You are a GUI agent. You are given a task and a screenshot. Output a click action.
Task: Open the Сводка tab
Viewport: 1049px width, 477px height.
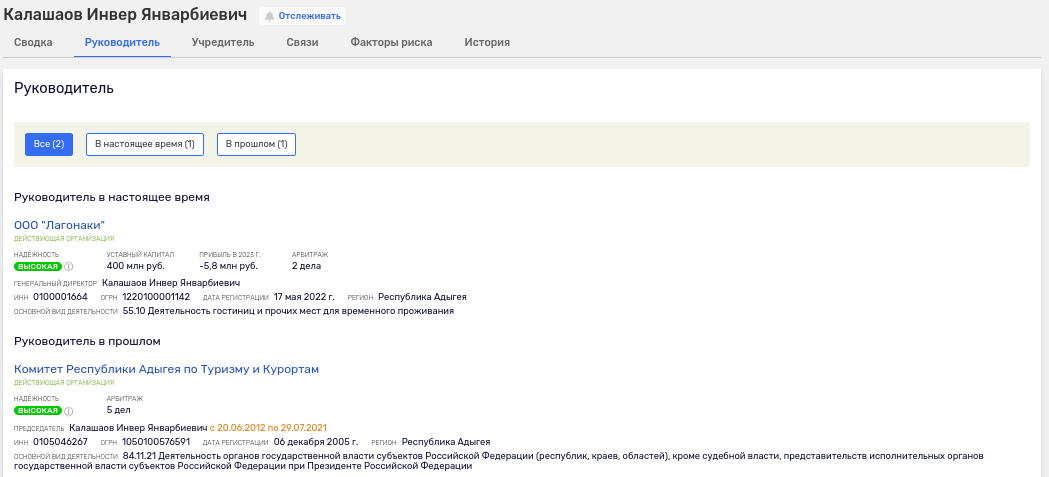tap(33, 42)
